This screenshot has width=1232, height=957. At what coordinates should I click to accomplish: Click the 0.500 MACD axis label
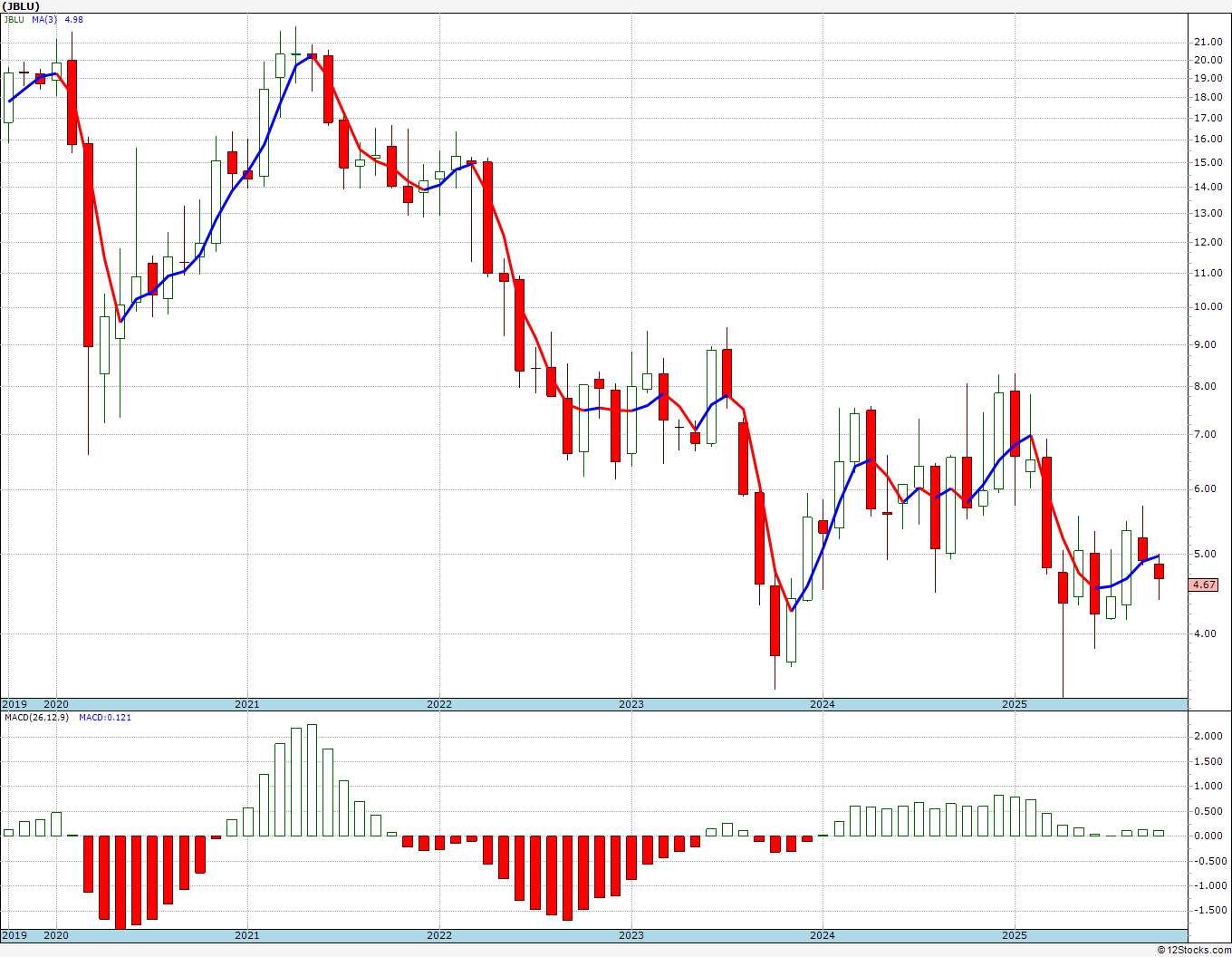1208,812
